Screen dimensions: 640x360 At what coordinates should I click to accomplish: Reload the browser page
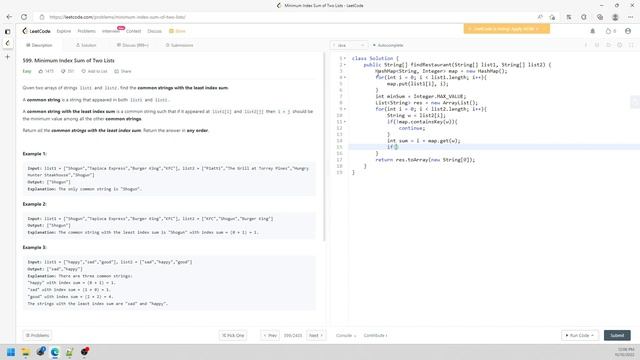tap(24, 17)
